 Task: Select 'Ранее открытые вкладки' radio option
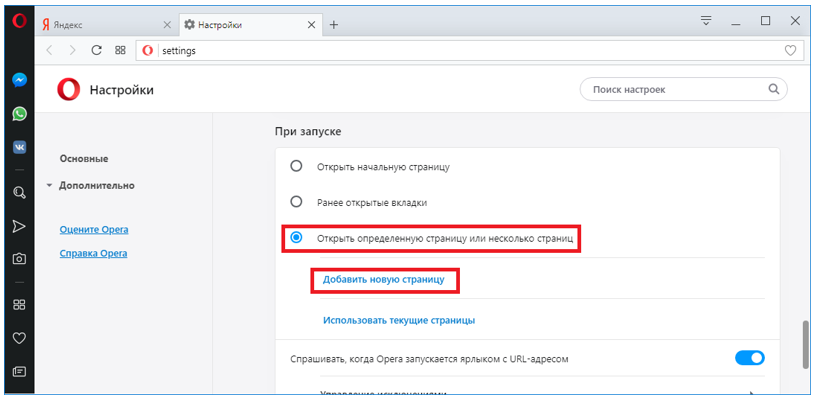coord(296,202)
